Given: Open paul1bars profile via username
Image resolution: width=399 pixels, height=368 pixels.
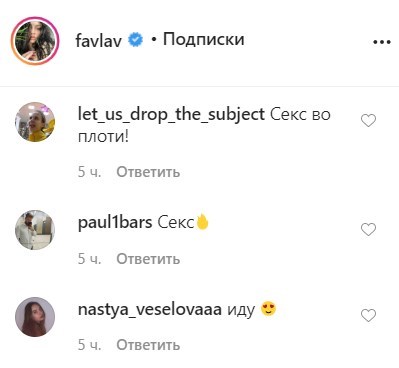Looking at the screenshot, I should [x=115, y=223].
